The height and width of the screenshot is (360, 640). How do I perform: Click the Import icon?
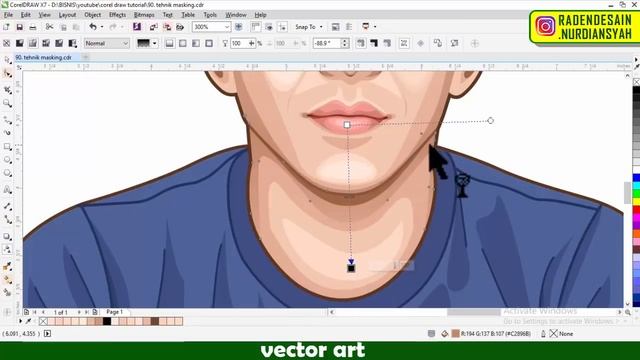[153, 27]
